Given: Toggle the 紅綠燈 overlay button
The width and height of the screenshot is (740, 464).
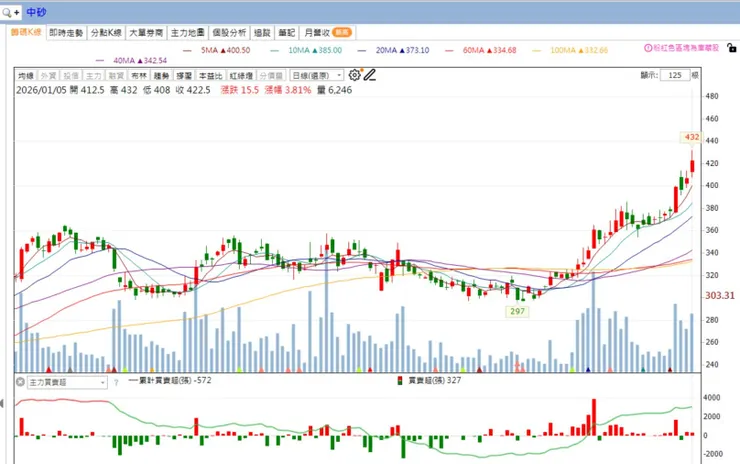Looking at the screenshot, I should point(241,76).
